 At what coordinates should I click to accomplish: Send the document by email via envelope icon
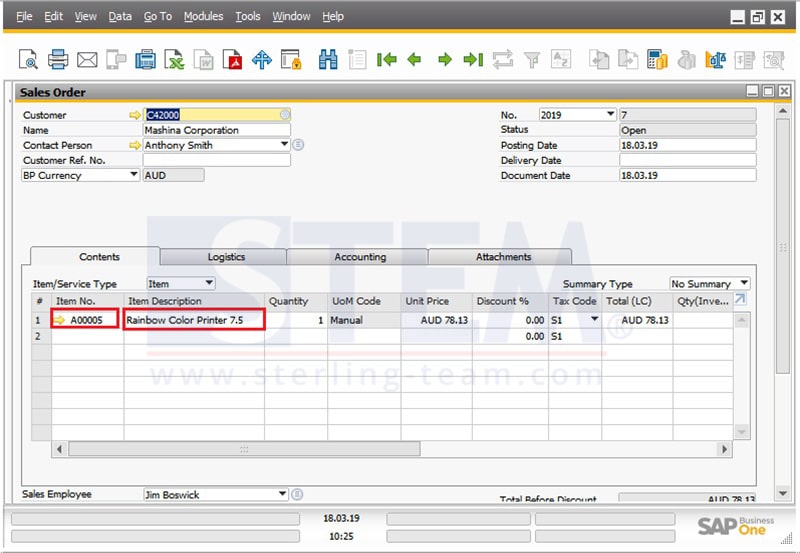click(87, 60)
